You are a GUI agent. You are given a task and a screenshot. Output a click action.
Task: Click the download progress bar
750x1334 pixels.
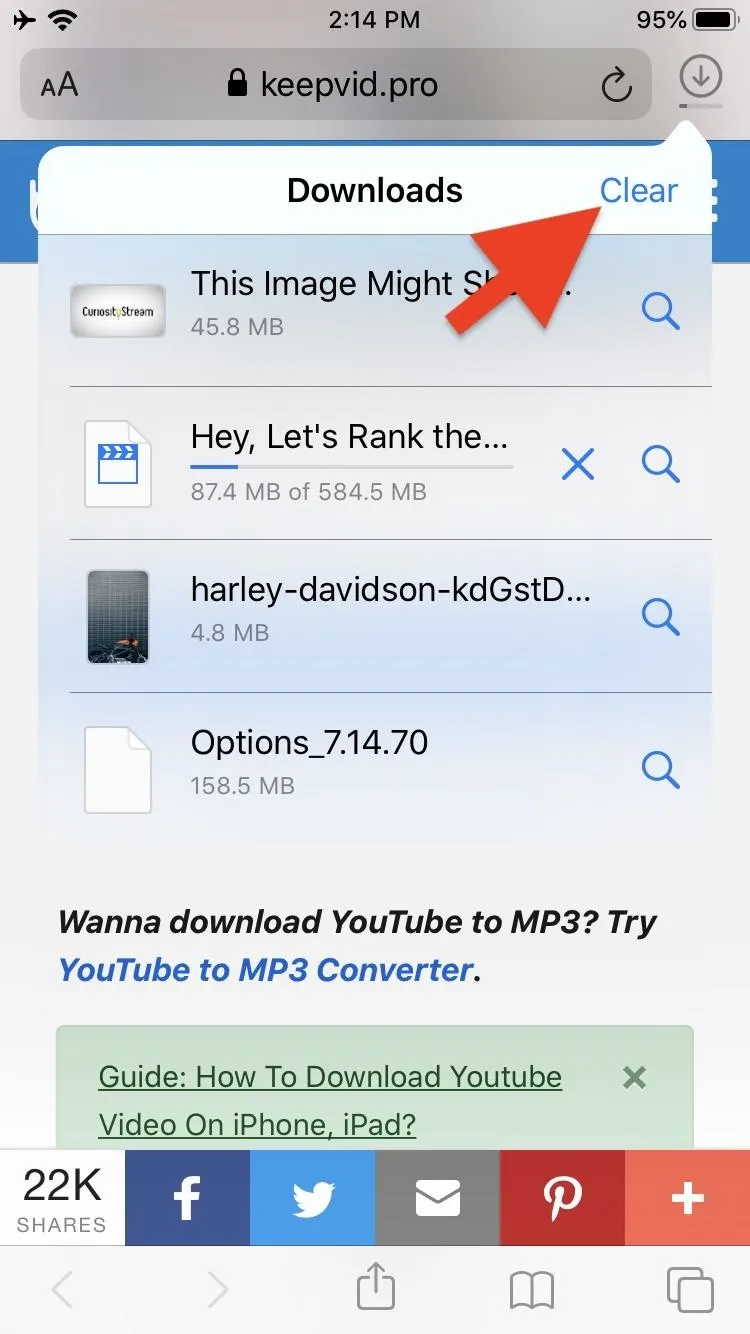click(x=351, y=467)
